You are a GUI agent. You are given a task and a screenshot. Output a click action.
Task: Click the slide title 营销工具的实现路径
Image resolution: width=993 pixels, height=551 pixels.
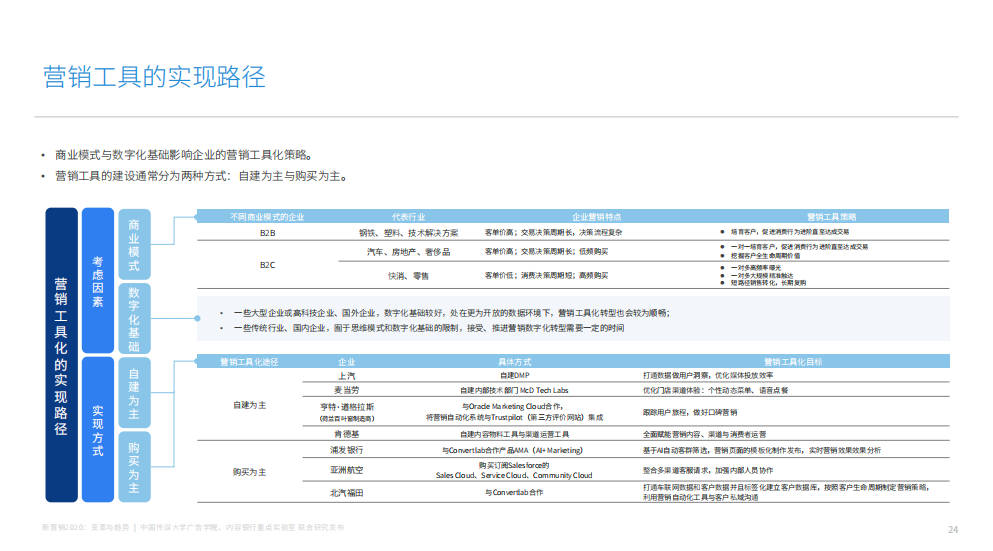[154, 77]
